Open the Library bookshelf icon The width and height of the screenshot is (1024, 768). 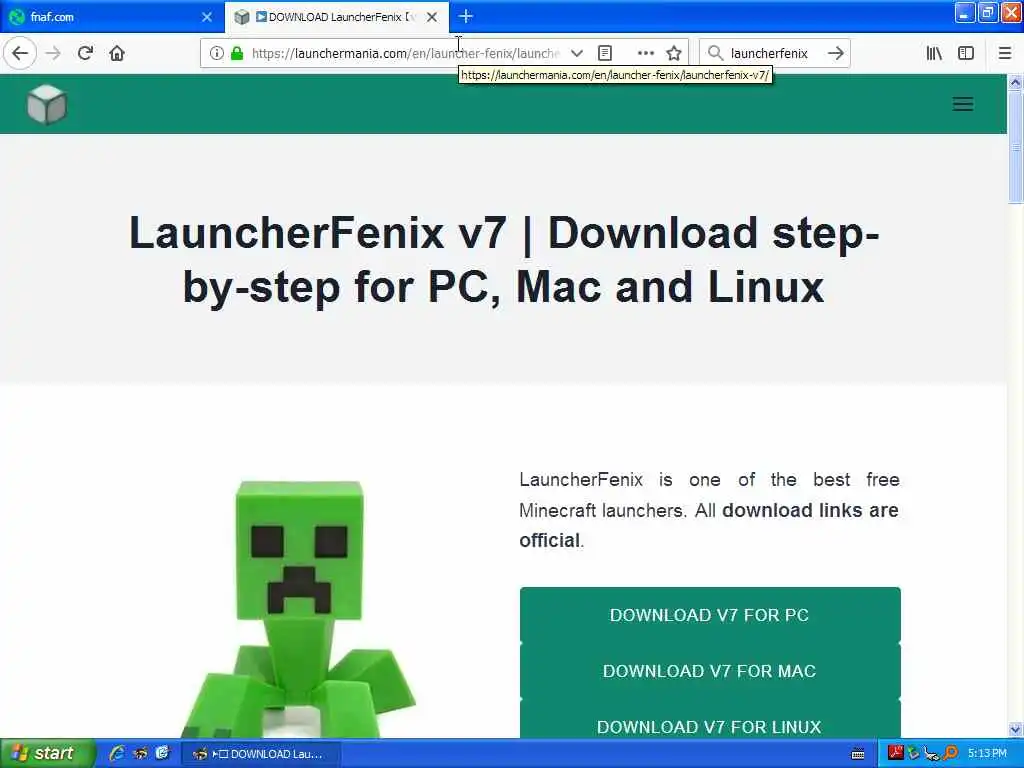click(934, 53)
